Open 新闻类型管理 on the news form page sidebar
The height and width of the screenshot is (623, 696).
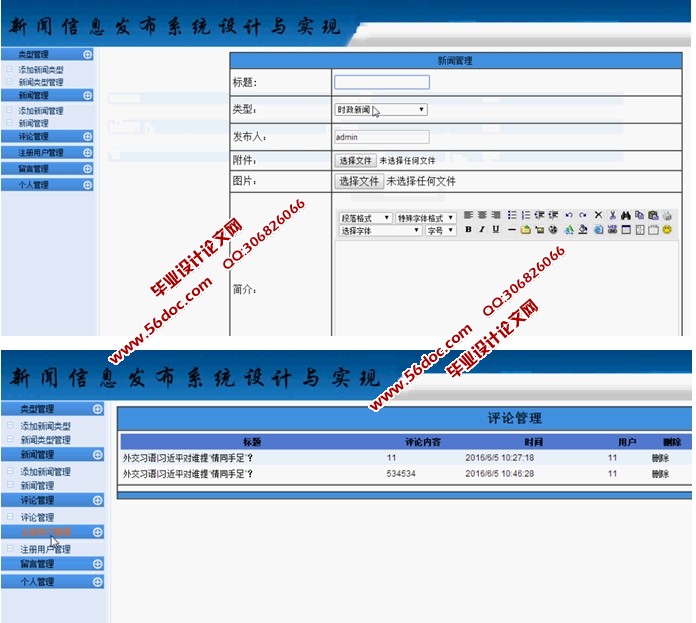coord(41,82)
